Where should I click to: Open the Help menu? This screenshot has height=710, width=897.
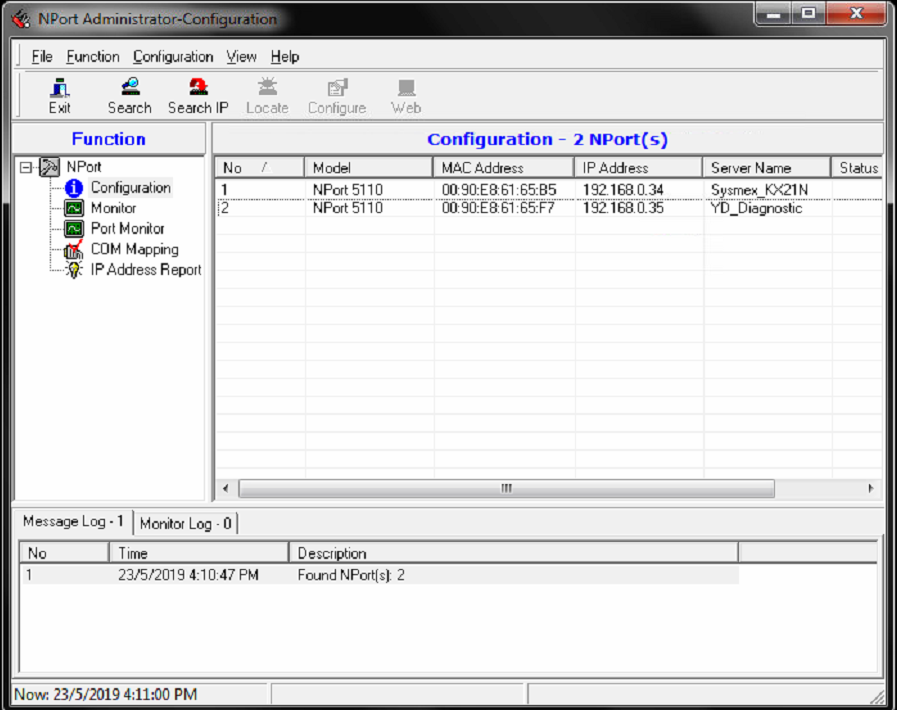tap(285, 57)
